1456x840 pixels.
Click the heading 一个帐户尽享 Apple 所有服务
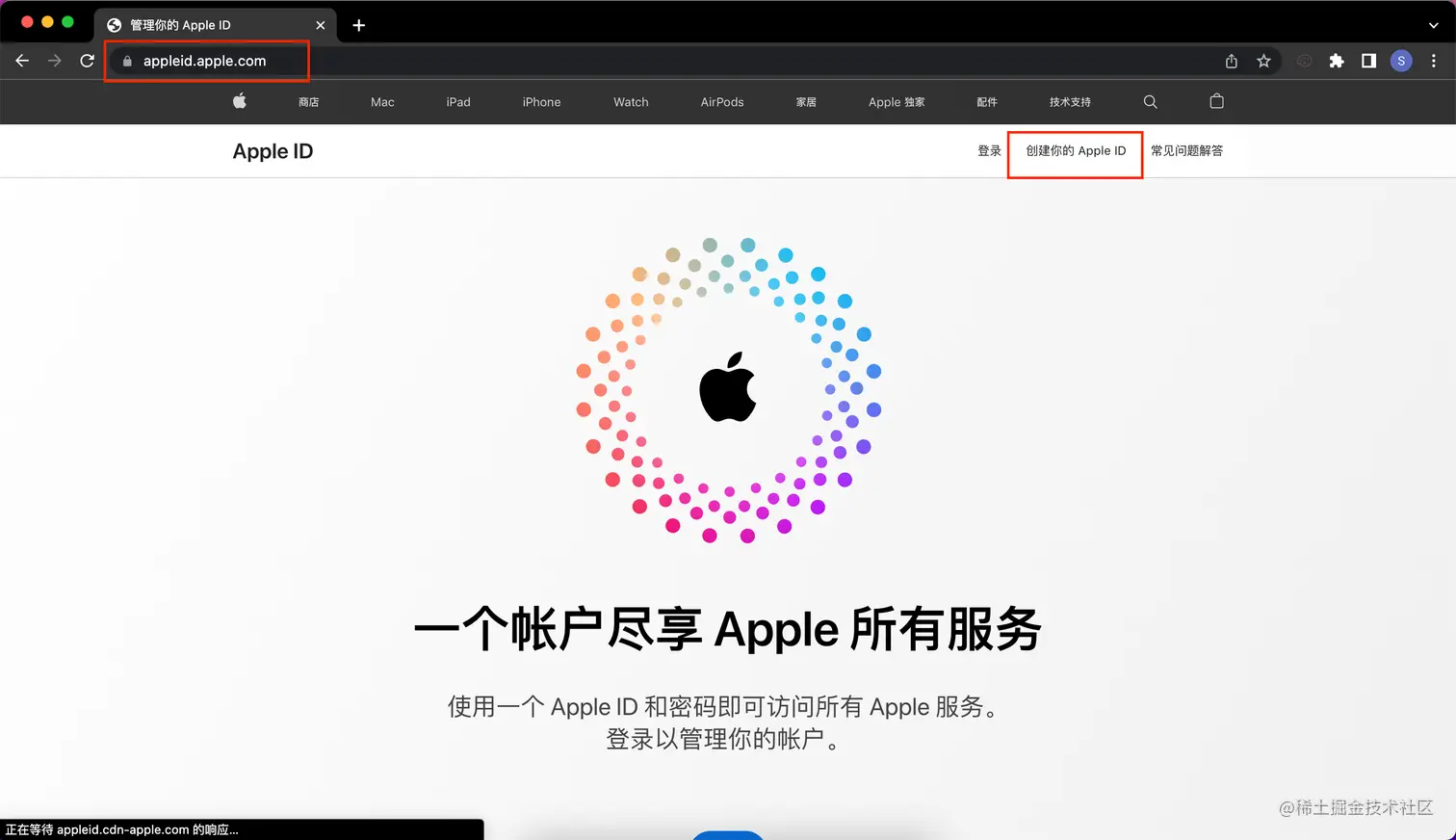click(728, 630)
